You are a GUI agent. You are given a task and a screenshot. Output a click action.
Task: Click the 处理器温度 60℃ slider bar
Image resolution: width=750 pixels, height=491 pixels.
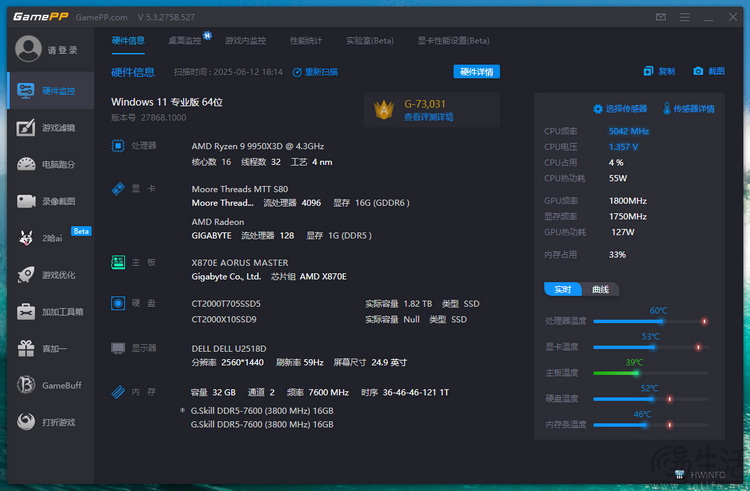click(x=651, y=321)
